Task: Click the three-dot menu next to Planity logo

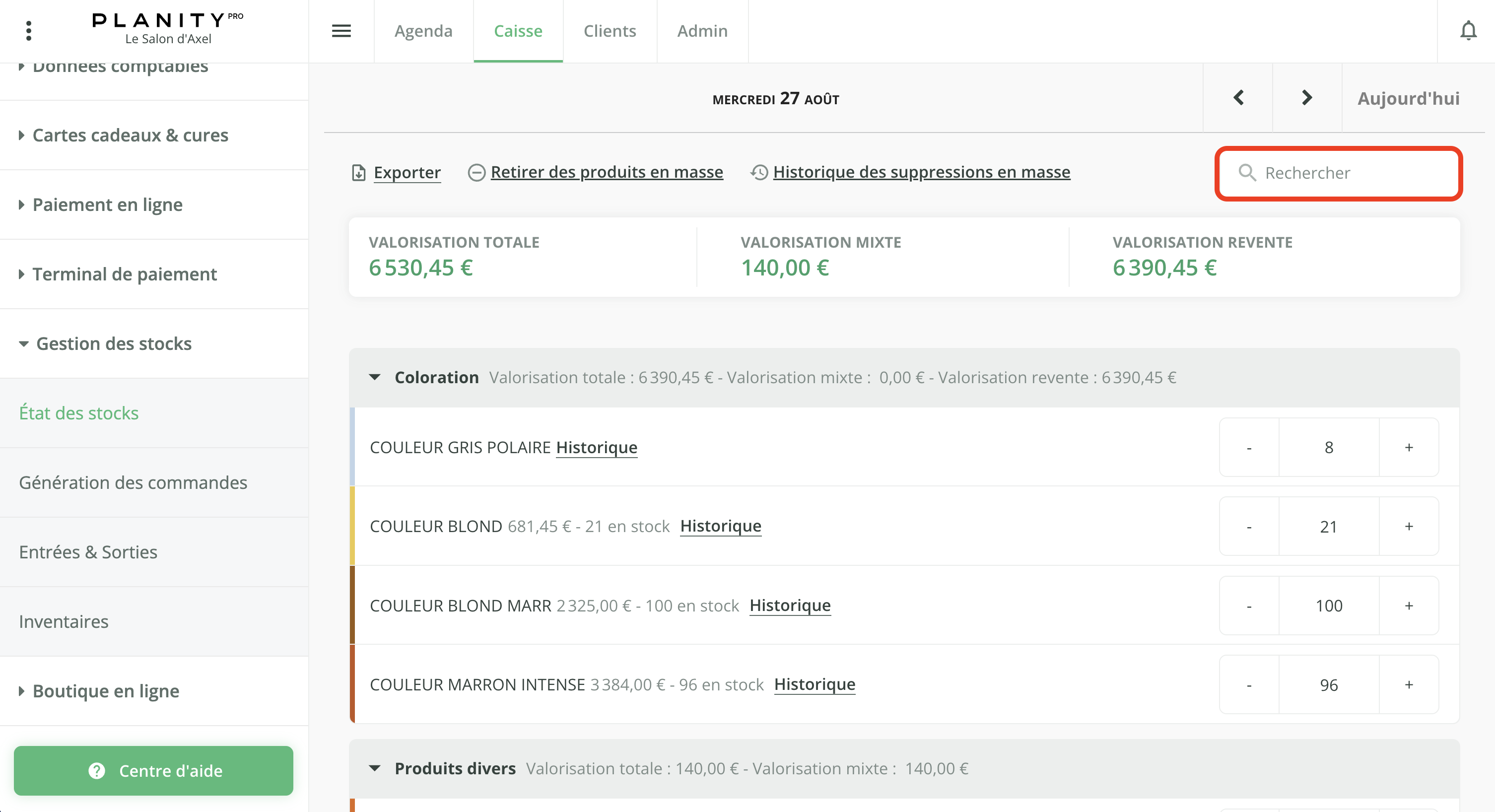Action: 28,30
